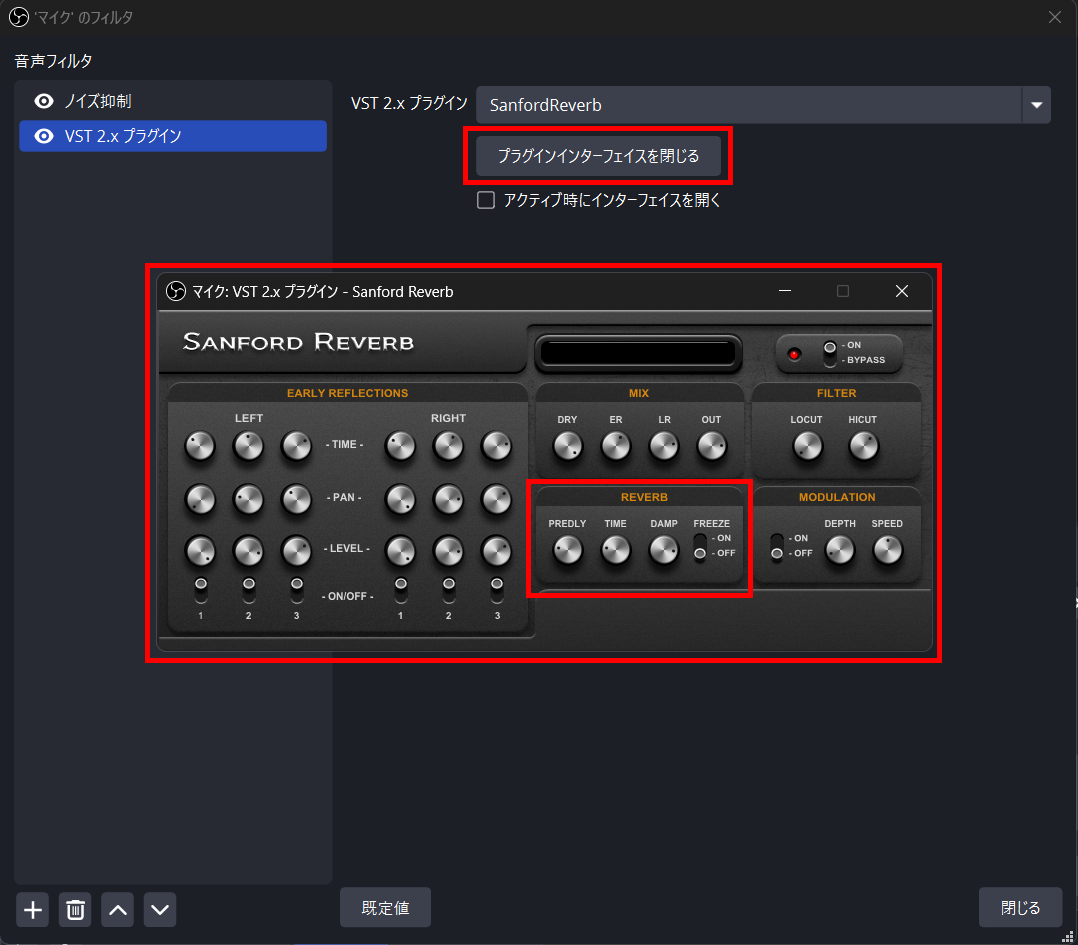Click LEFT reflection 2 LEVEL knob
Image resolution: width=1078 pixels, height=945 pixels.
(248, 551)
